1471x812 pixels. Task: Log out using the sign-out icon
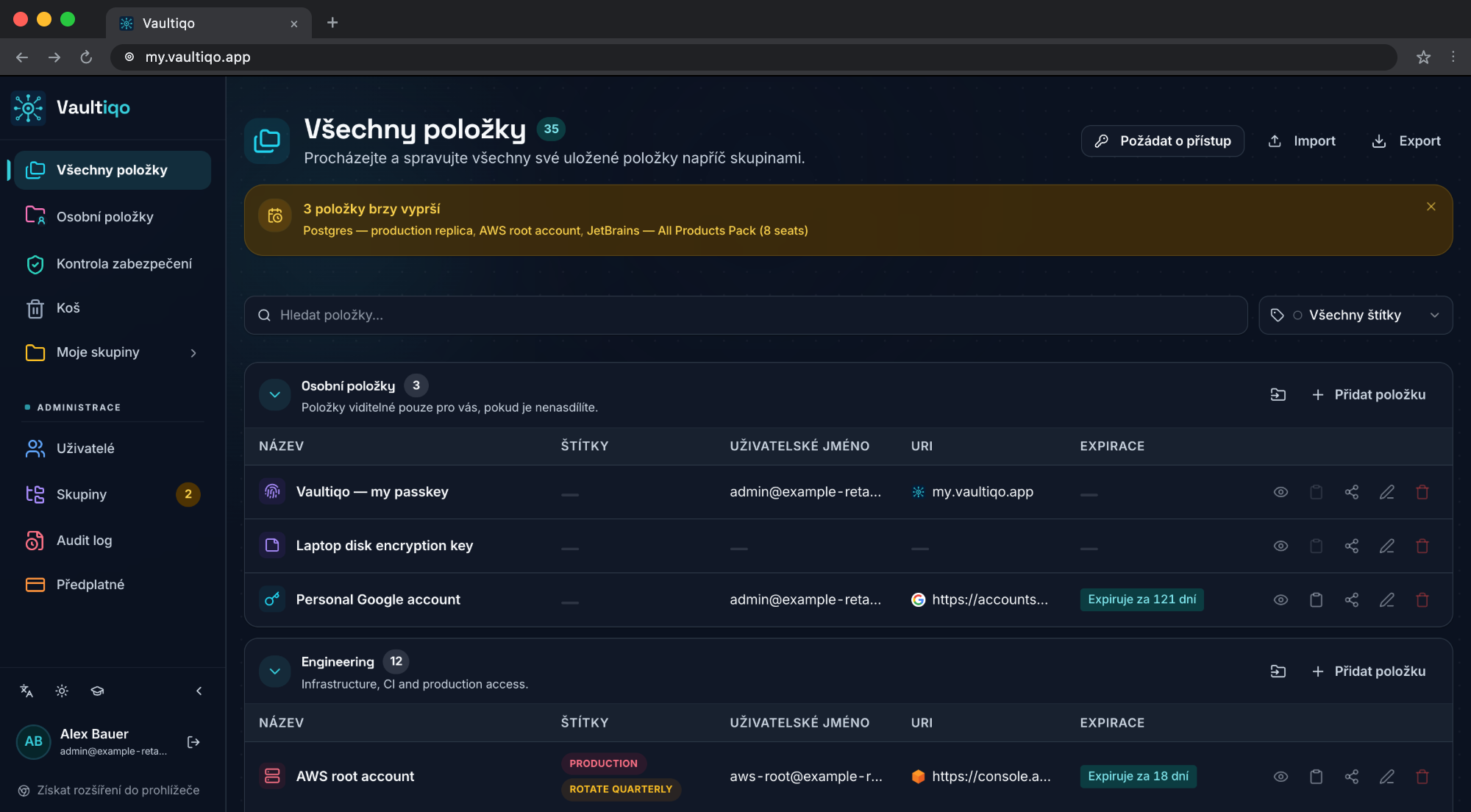(193, 742)
